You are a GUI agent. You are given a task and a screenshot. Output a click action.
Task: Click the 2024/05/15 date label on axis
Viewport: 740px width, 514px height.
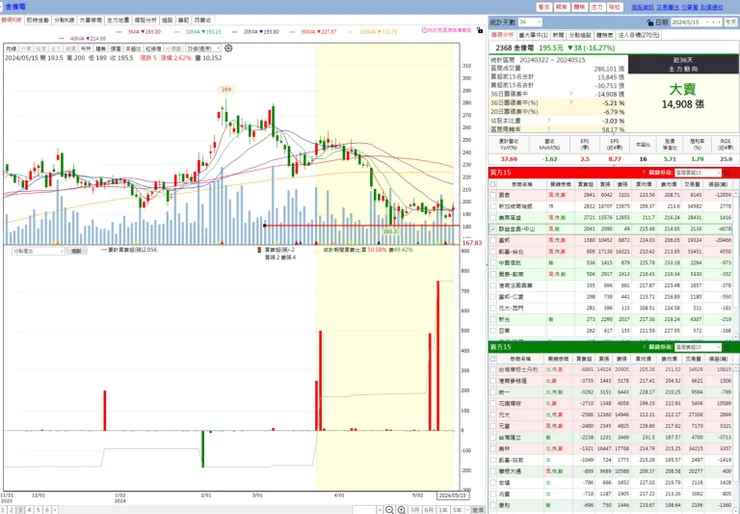pos(452,496)
